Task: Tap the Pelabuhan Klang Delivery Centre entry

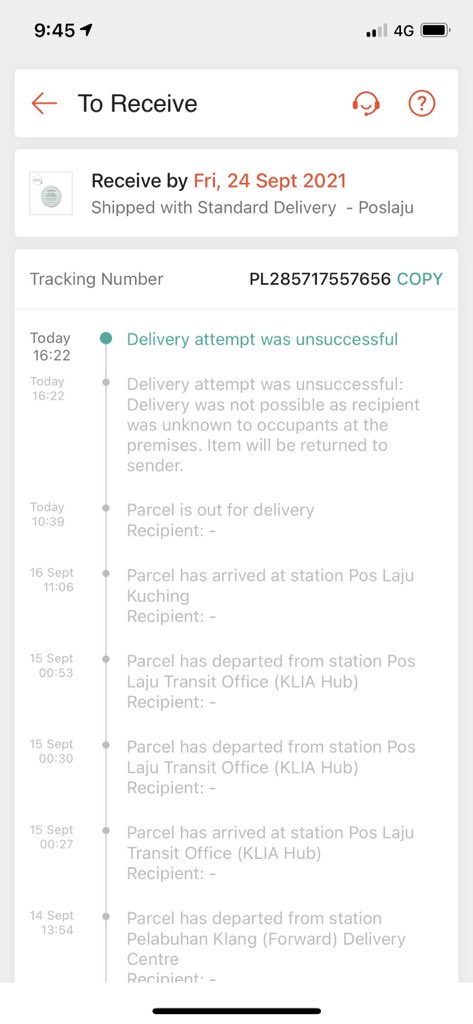Action: point(266,949)
